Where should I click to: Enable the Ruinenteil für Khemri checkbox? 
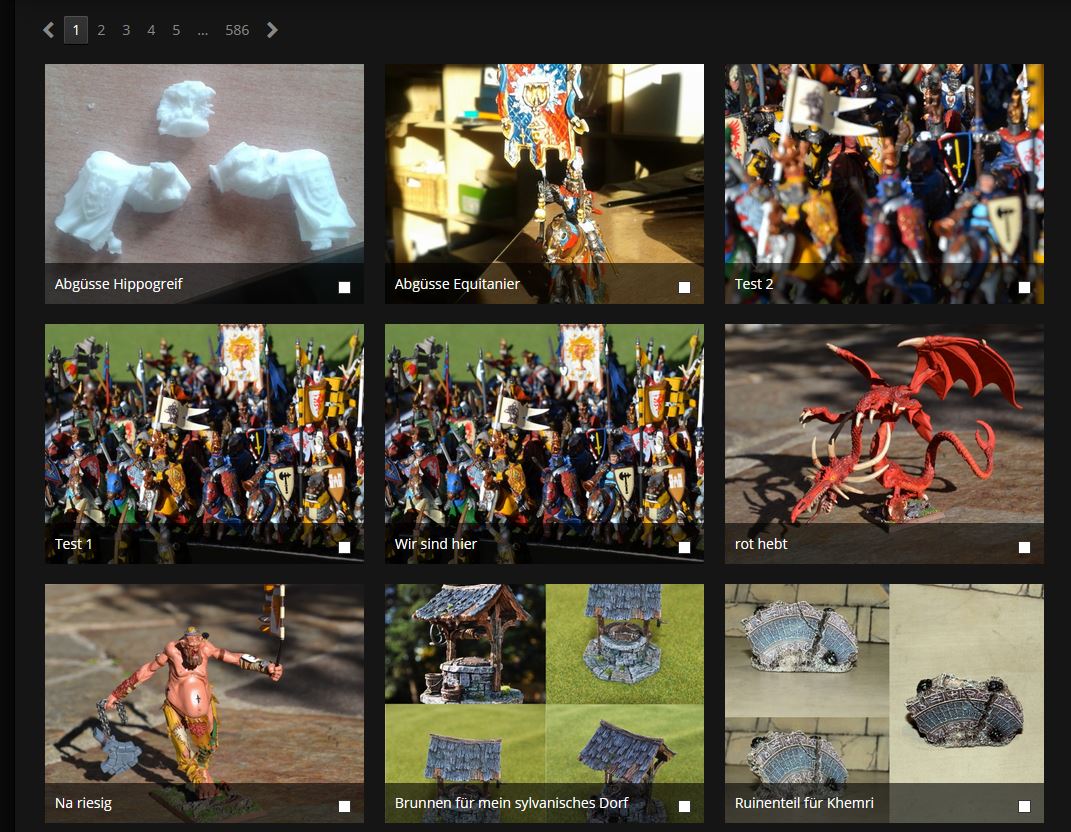tap(1024, 806)
